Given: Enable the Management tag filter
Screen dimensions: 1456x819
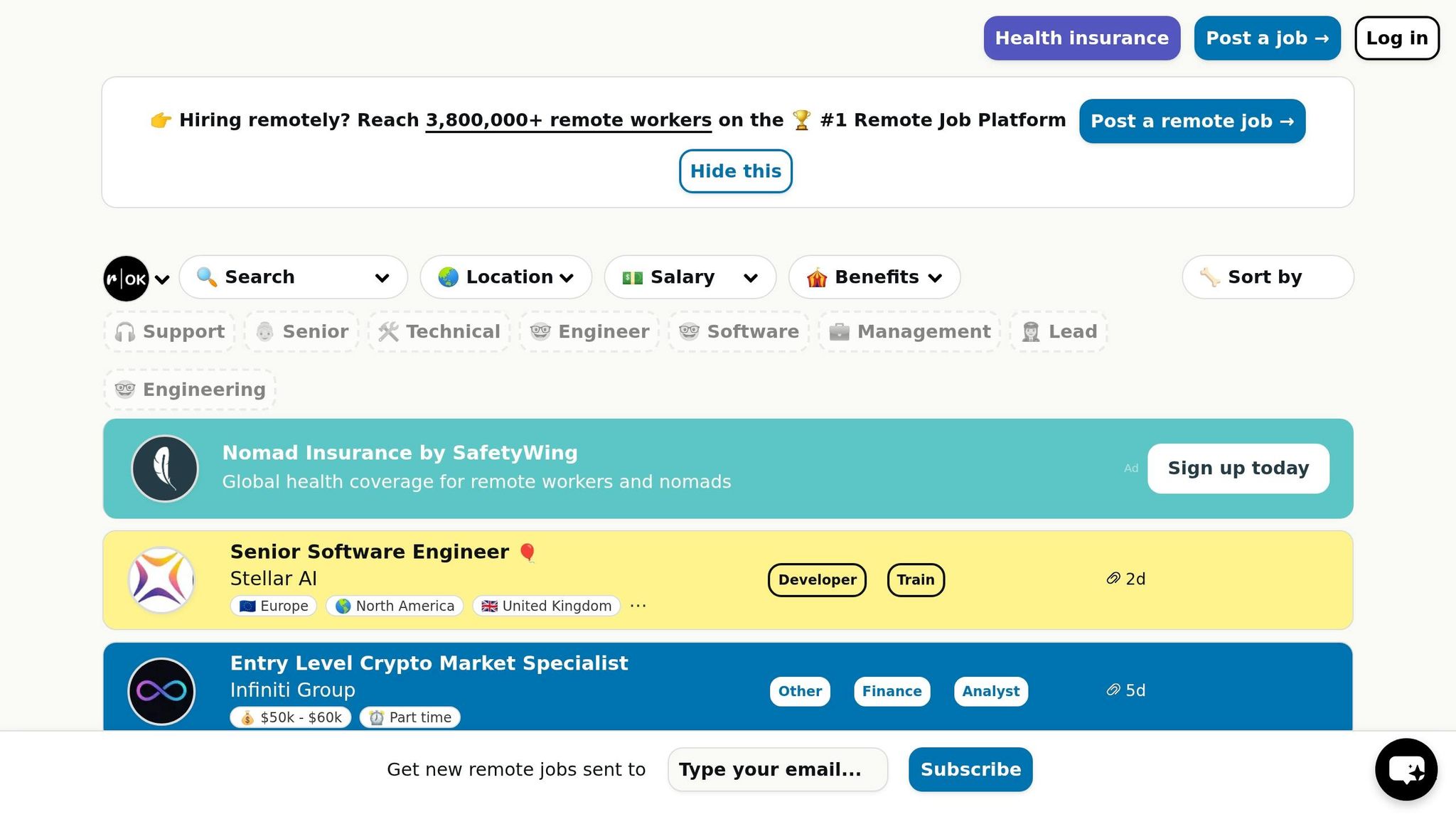Looking at the screenshot, I should click(909, 332).
